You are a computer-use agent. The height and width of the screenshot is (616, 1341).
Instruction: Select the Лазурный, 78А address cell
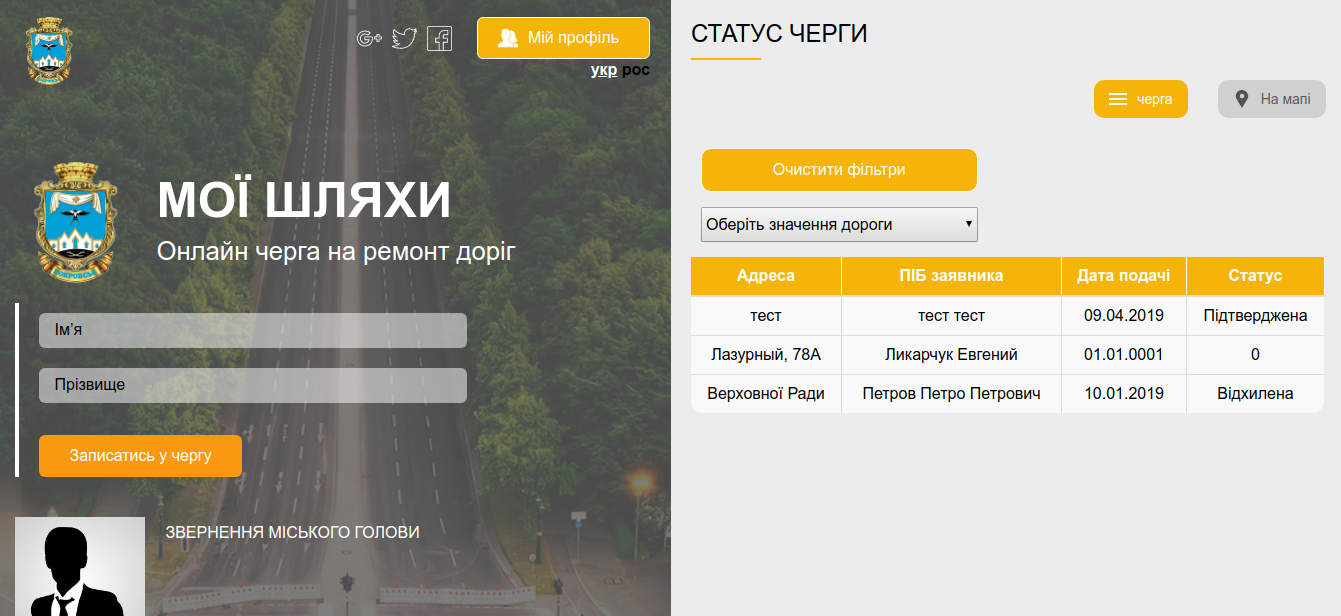766,355
